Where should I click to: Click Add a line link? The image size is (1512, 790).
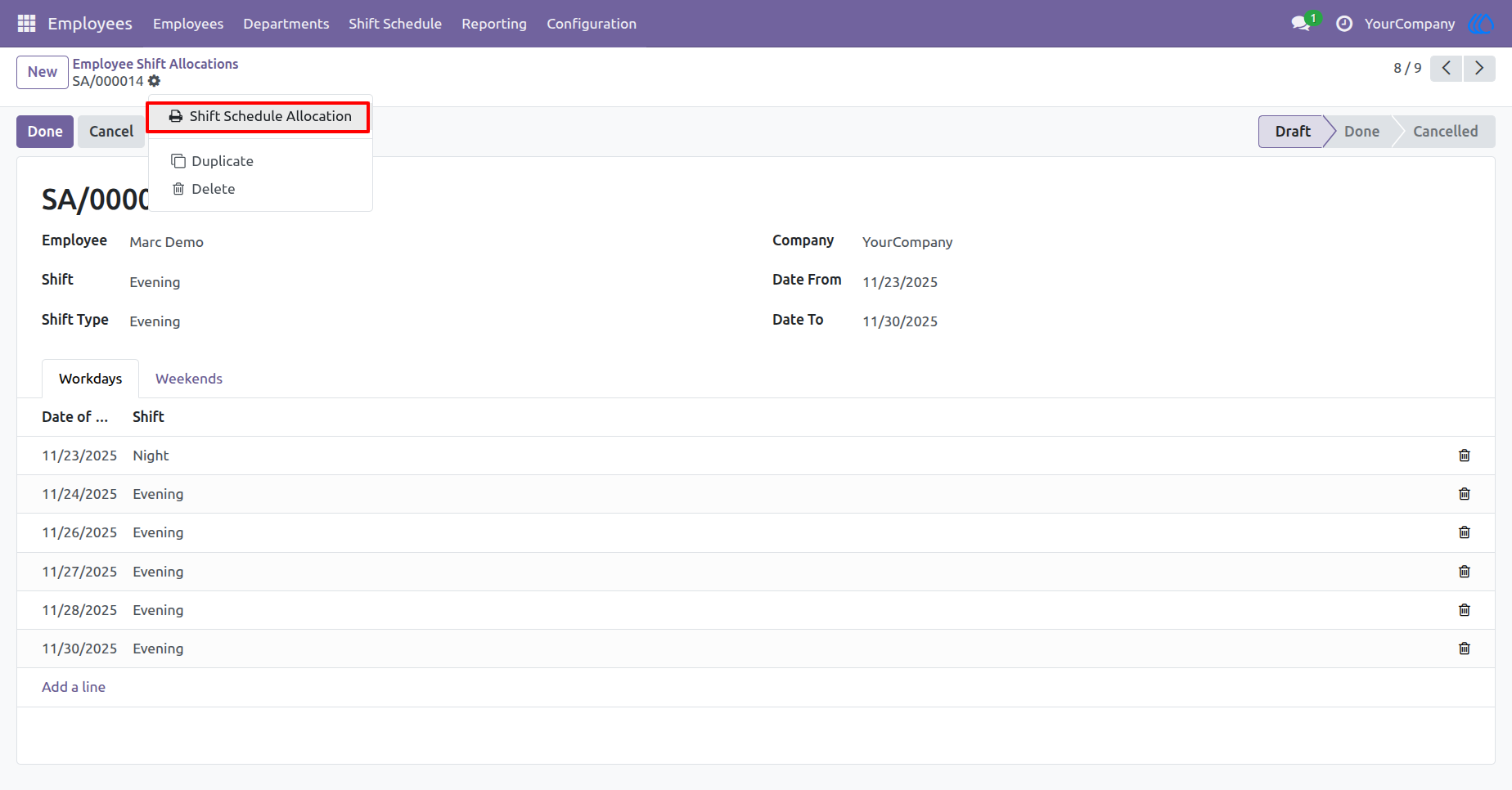74,687
